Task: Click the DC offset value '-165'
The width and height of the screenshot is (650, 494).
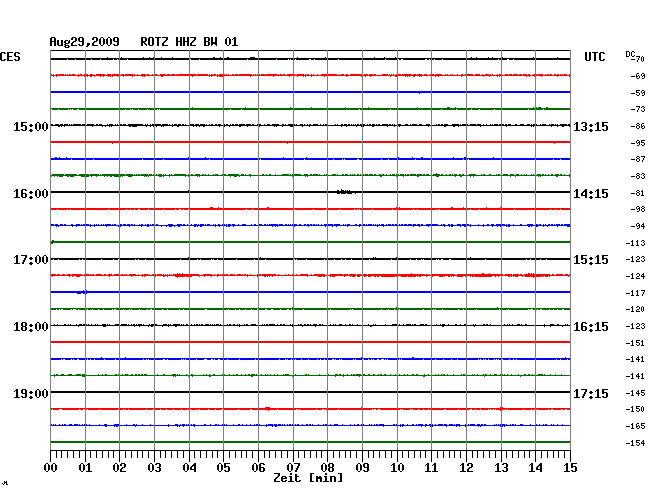Action: click(635, 426)
